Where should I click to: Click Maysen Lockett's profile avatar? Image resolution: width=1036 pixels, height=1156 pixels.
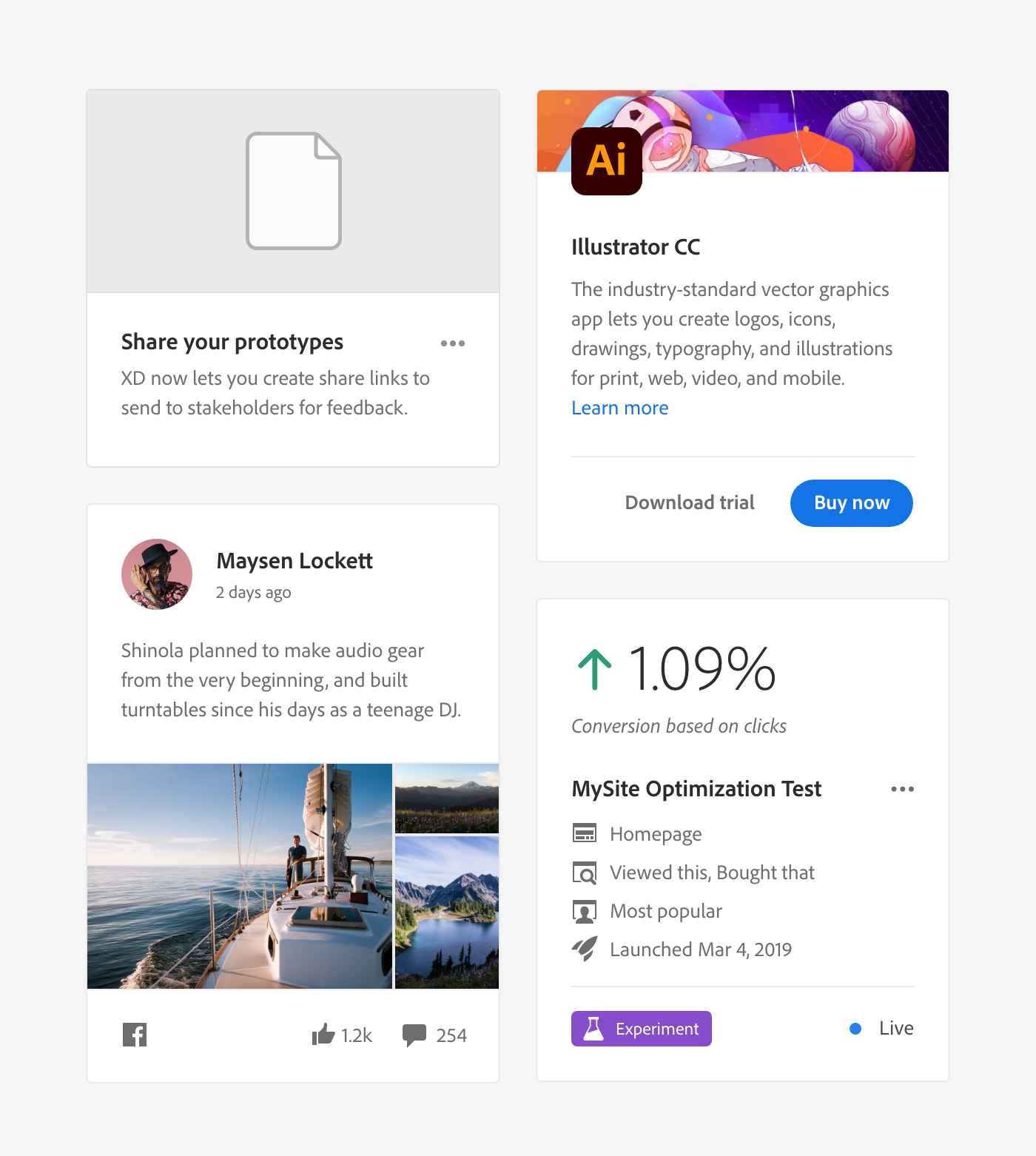(157, 574)
